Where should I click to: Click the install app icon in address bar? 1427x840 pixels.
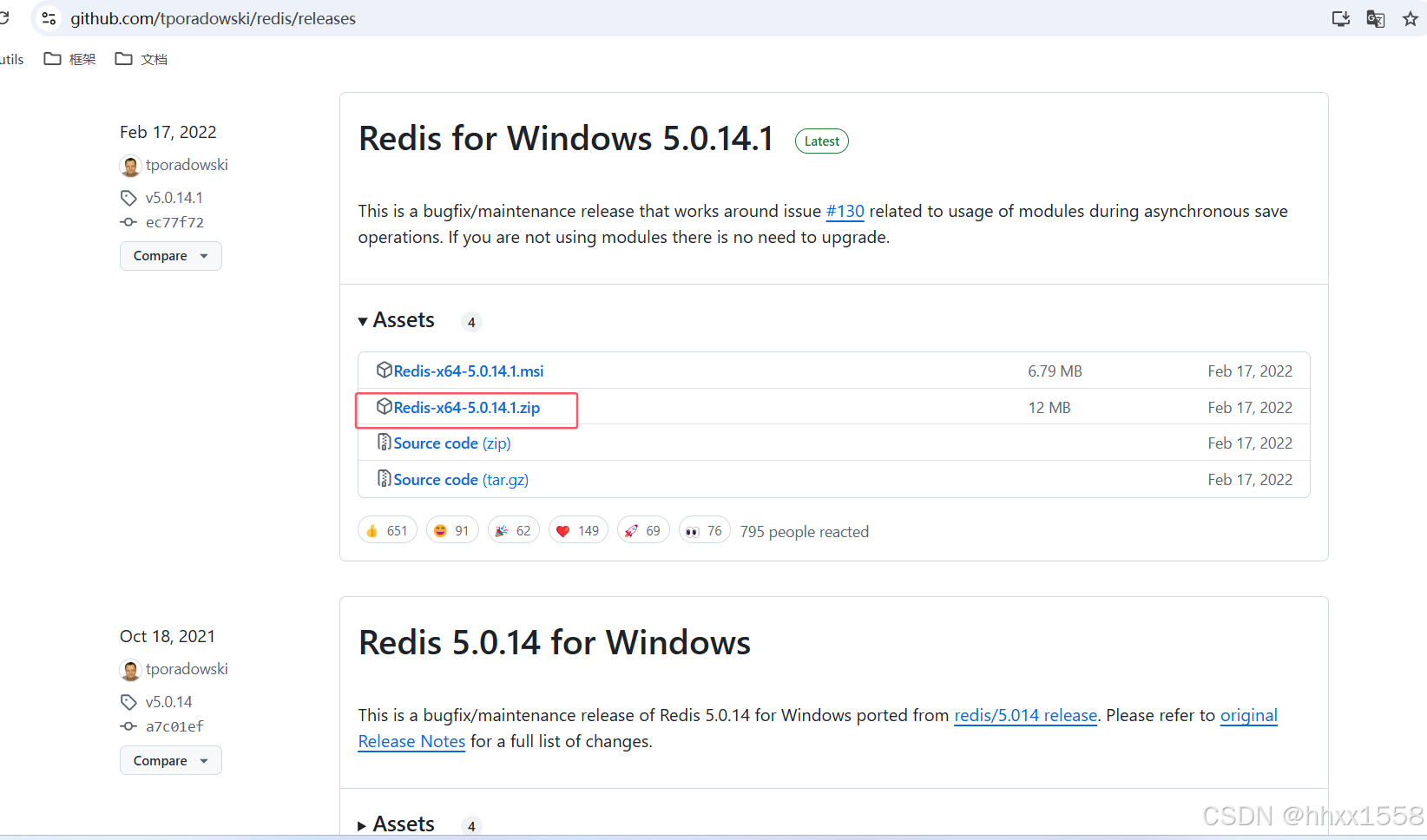click(x=1341, y=18)
